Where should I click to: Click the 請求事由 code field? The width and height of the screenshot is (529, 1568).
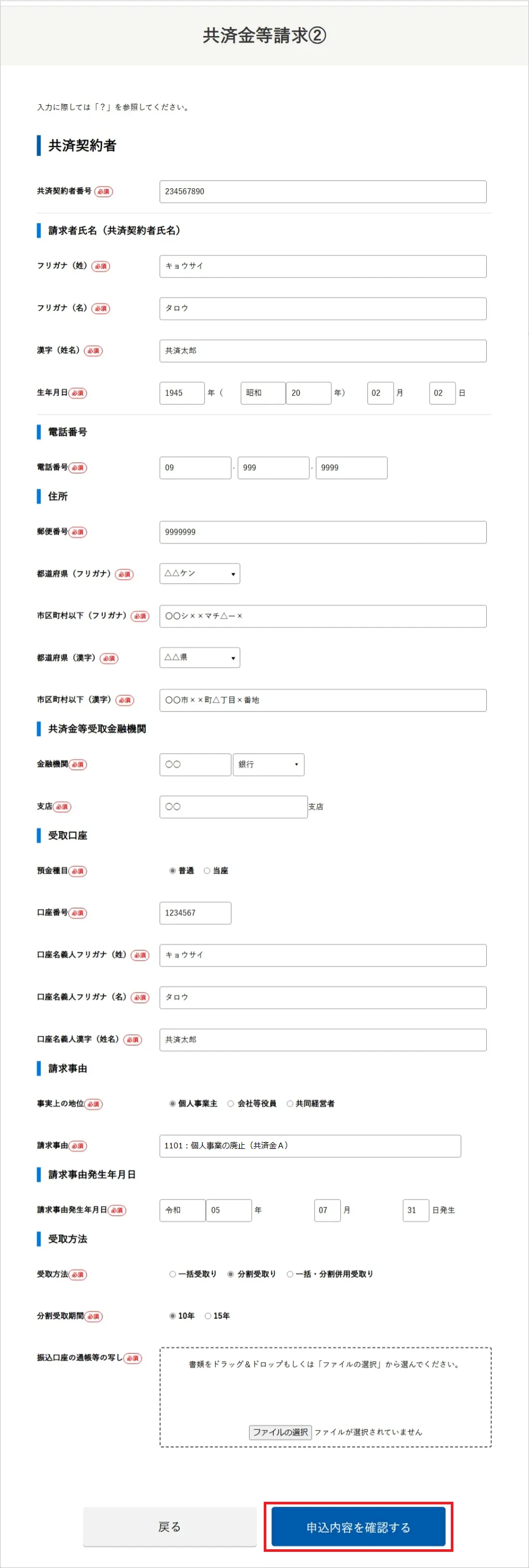(x=310, y=1146)
